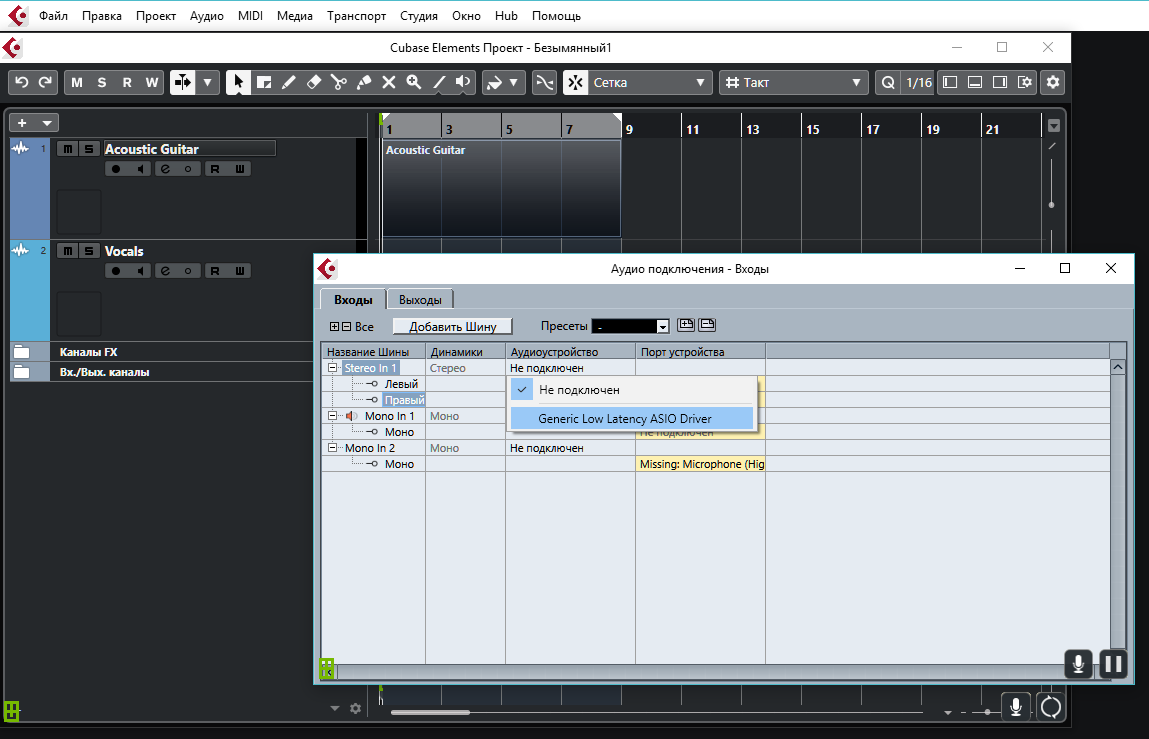Toggle global Solo state button S
Screen dimensions: 1149x739
(102, 82)
